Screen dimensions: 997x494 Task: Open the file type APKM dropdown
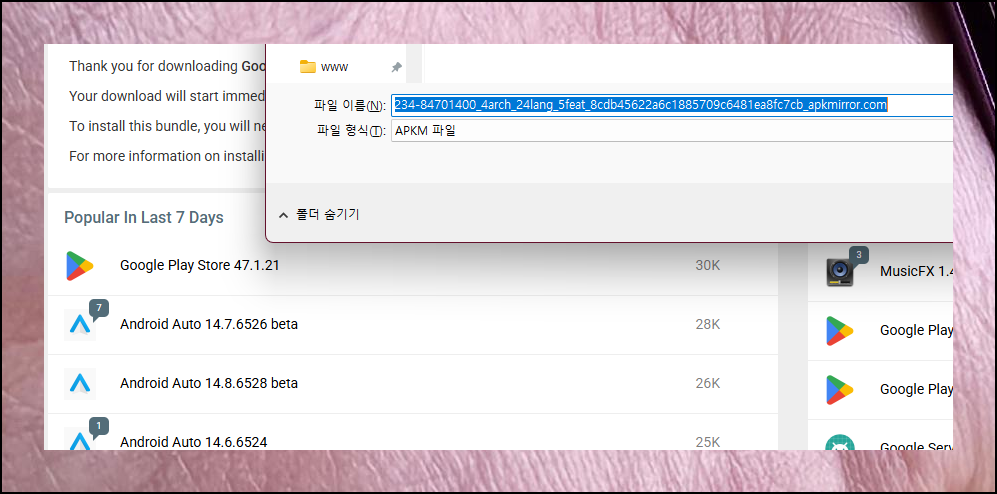click(x=672, y=131)
